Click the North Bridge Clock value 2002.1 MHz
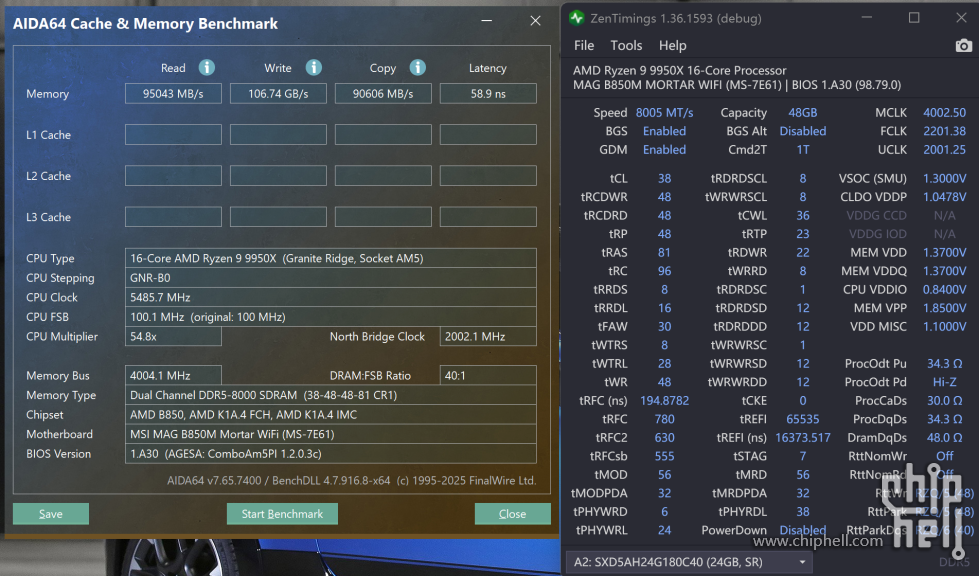979x576 pixels. coord(488,336)
